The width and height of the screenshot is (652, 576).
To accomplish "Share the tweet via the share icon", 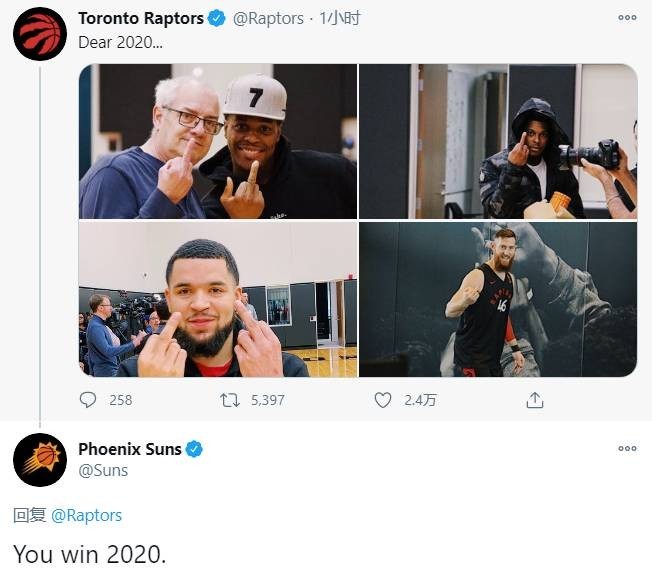I will coord(535,400).
